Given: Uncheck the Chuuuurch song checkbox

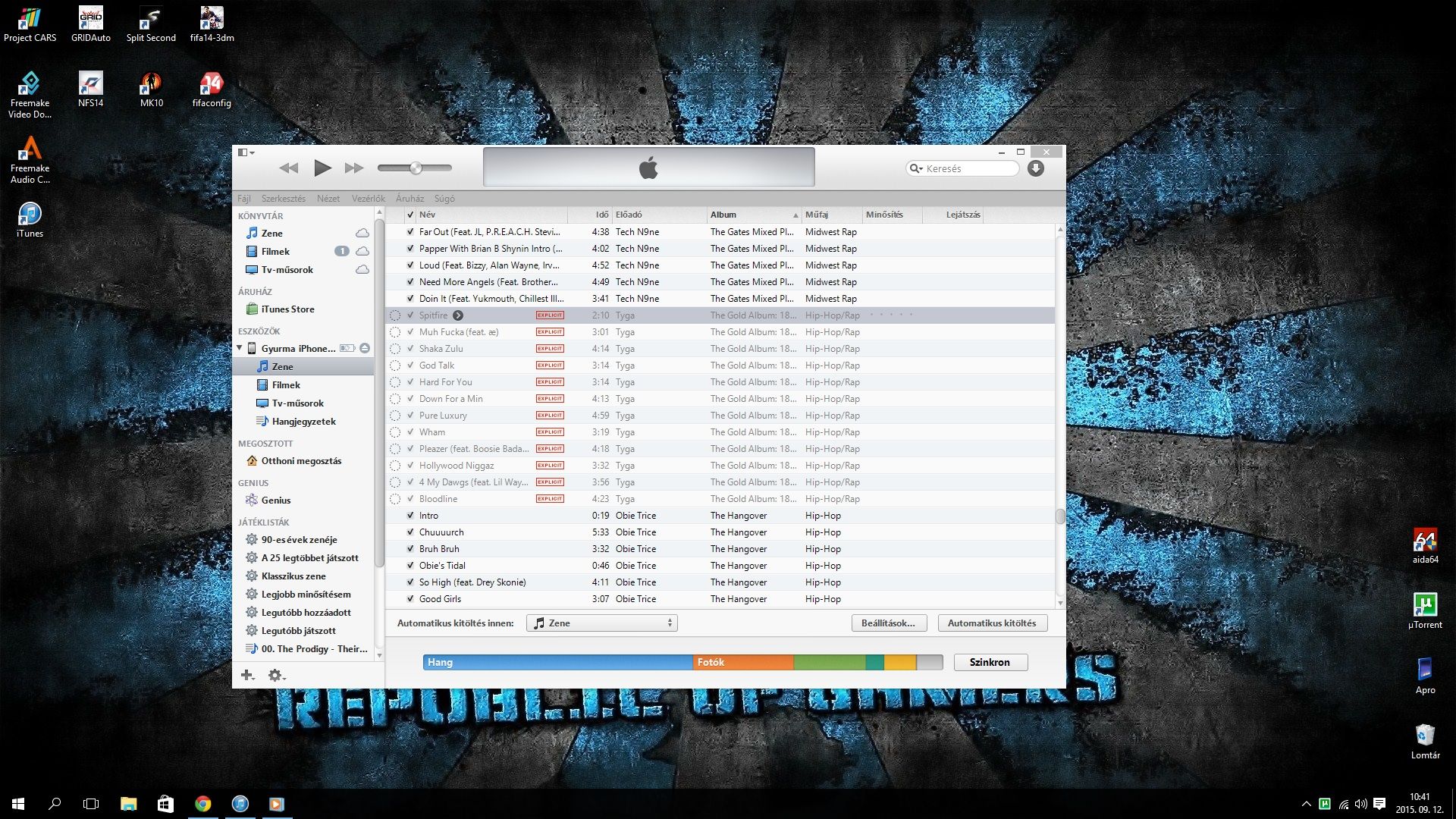Looking at the screenshot, I should (x=410, y=532).
